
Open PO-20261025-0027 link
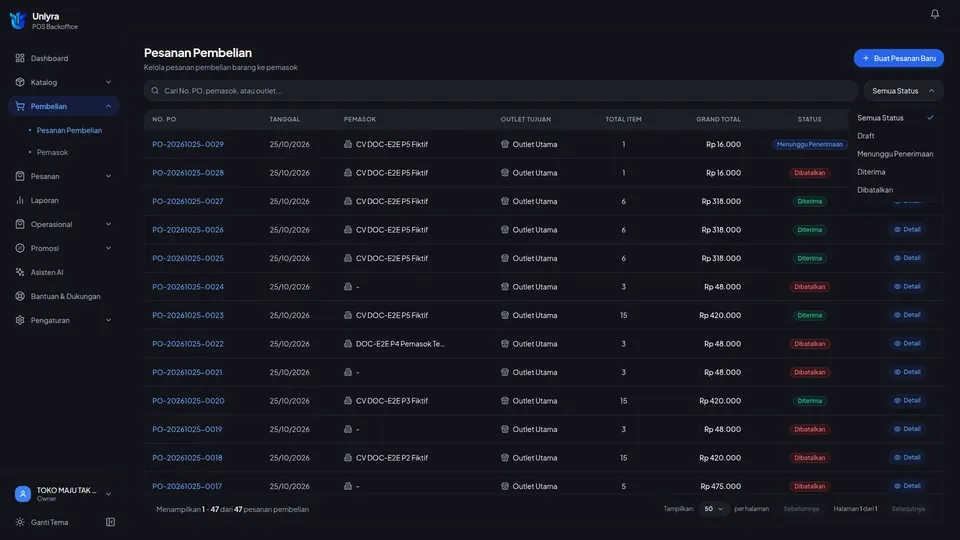pyautogui.click(x=188, y=201)
